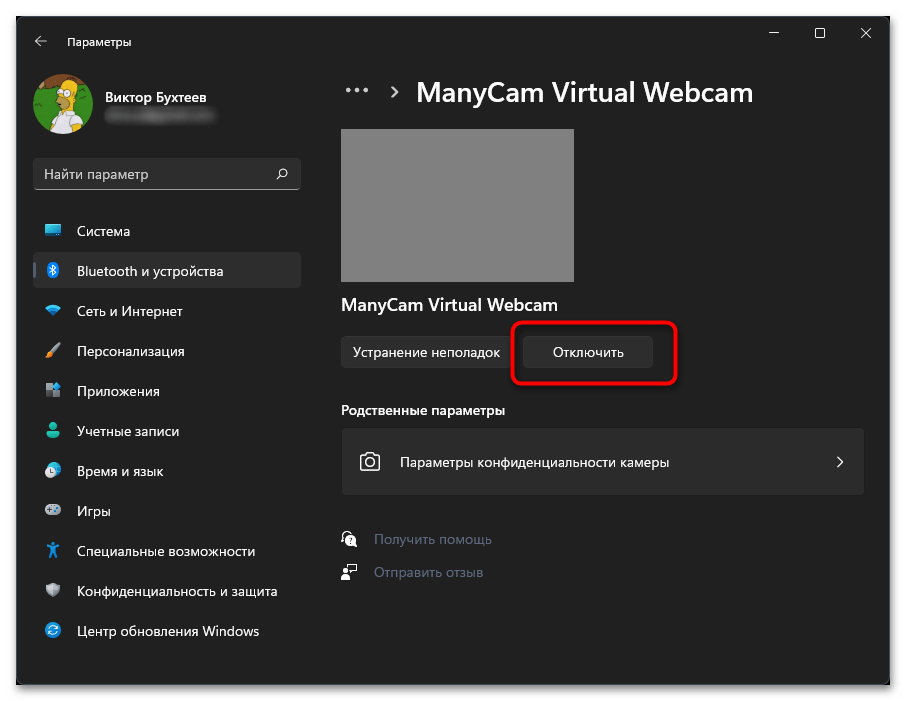The height and width of the screenshot is (701, 906).
Task: Click the back arrow in title bar
Action: tap(41, 42)
